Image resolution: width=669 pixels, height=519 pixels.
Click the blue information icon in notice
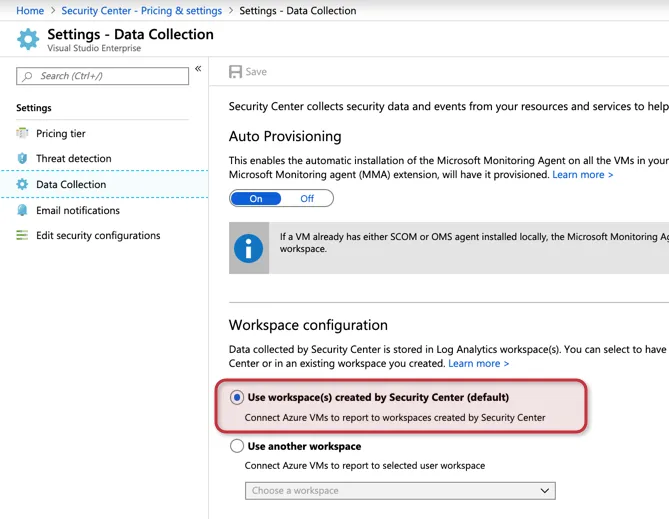point(248,248)
